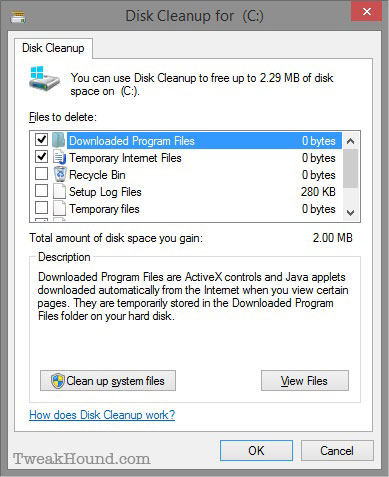This screenshot has height=477, width=389.
Task: Select the Downloaded Program Files folder icon
Action: (59, 140)
